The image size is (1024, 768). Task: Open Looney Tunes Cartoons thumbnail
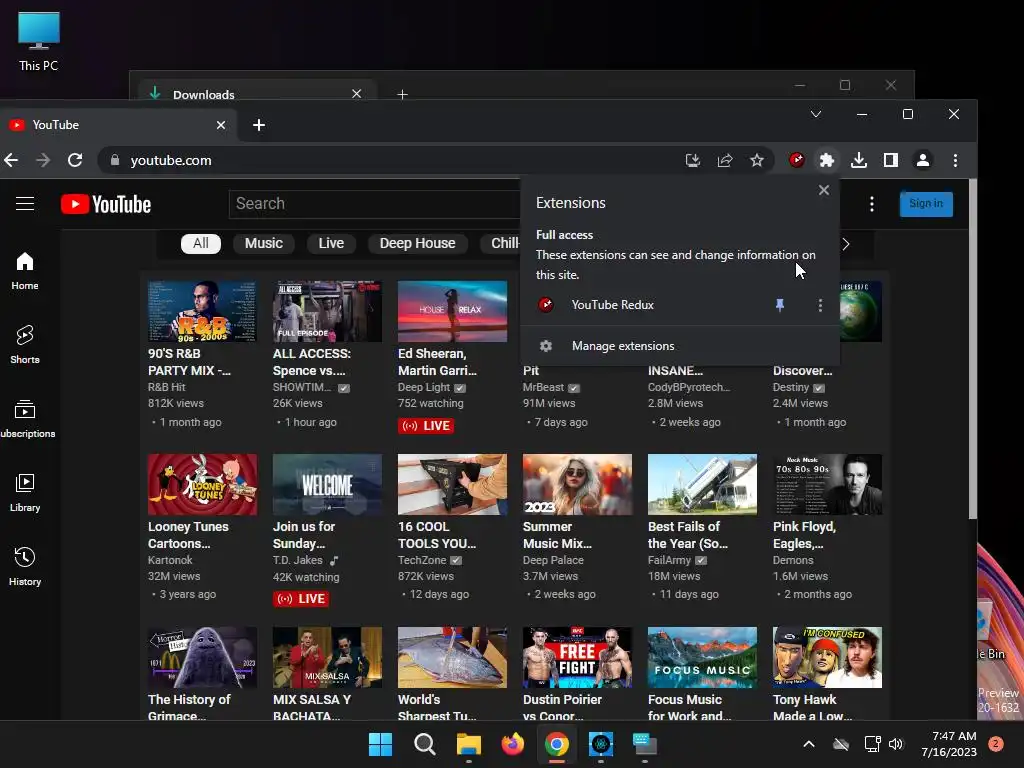[x=202, y=485]
